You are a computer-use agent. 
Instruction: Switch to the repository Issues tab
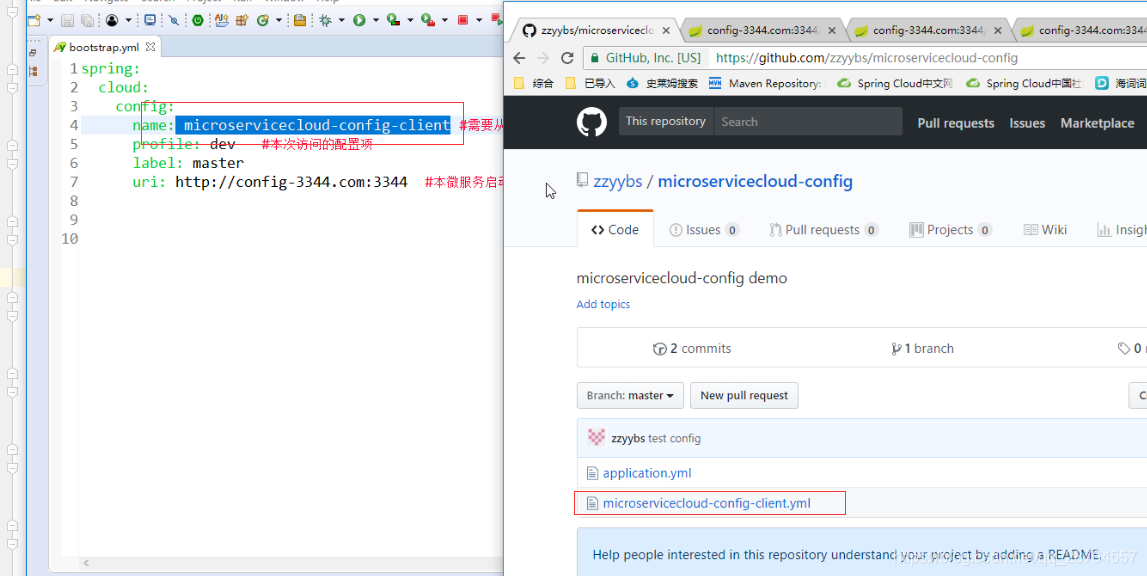coord(704,230)
